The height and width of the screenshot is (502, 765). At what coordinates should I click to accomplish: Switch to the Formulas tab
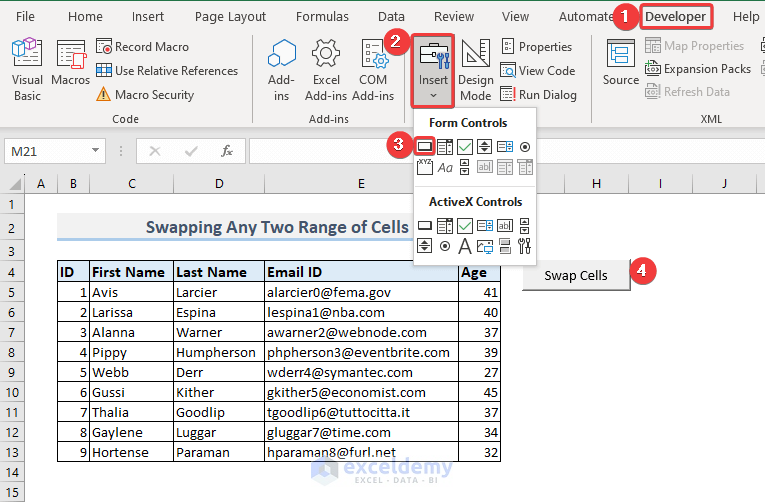point(322,17)
